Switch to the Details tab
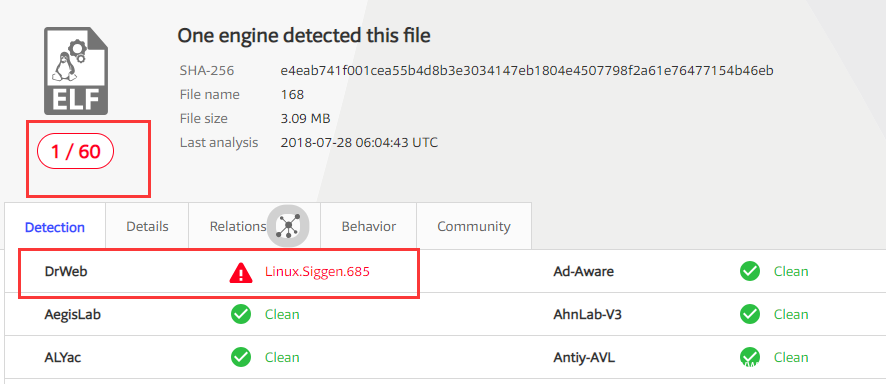Viewport: 886px width, 384px height. tap(147, 226)
